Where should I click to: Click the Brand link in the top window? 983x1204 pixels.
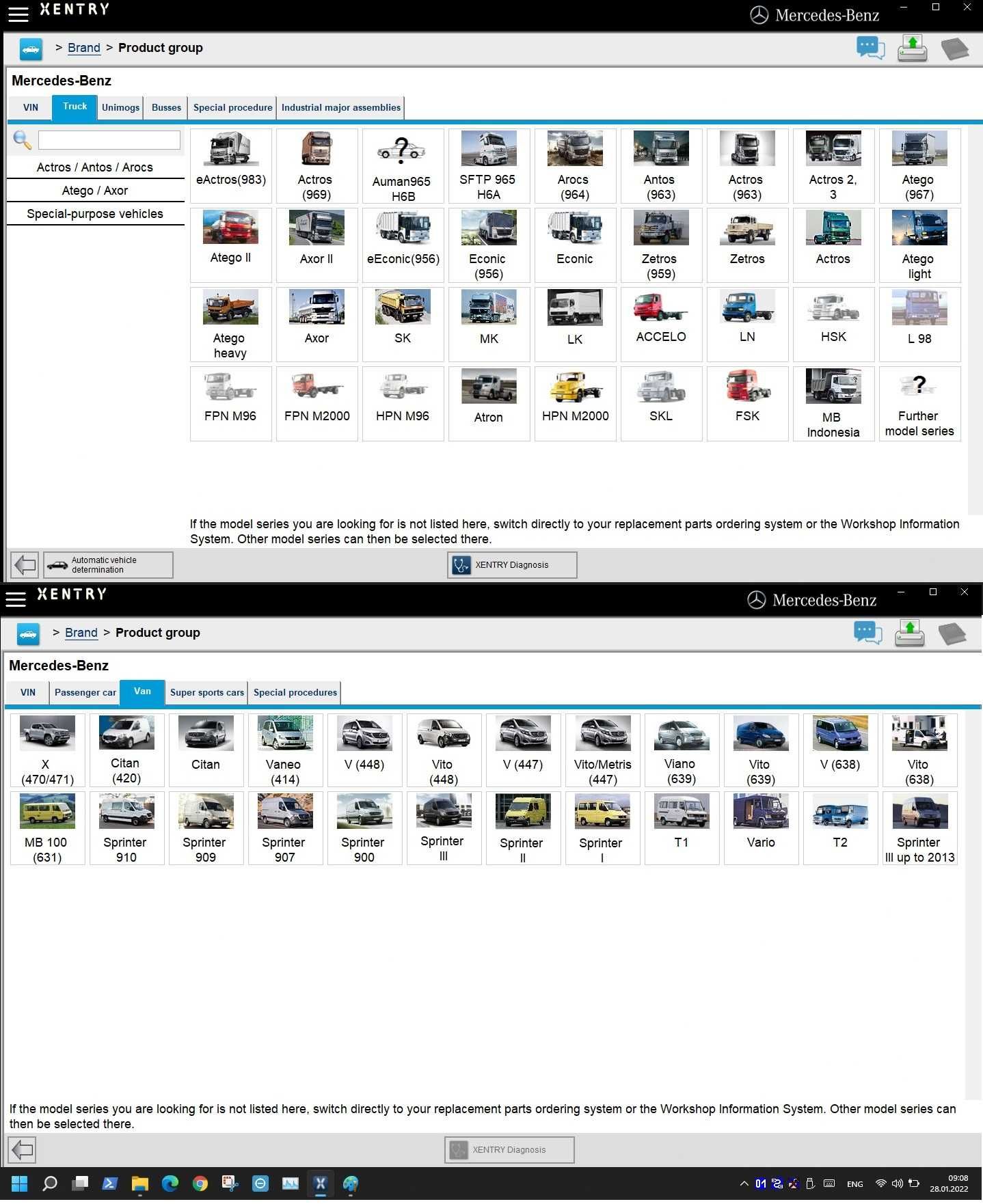coord(84,48)
